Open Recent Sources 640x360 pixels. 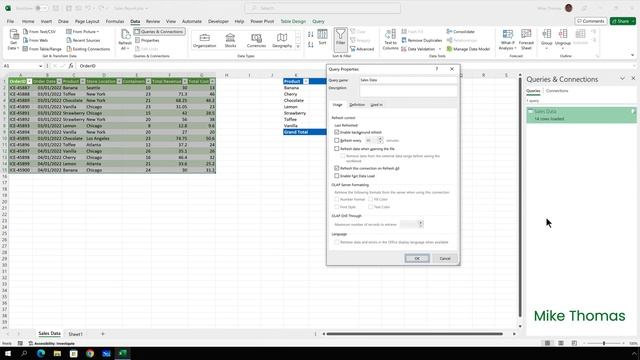click(x=83, y=40)
